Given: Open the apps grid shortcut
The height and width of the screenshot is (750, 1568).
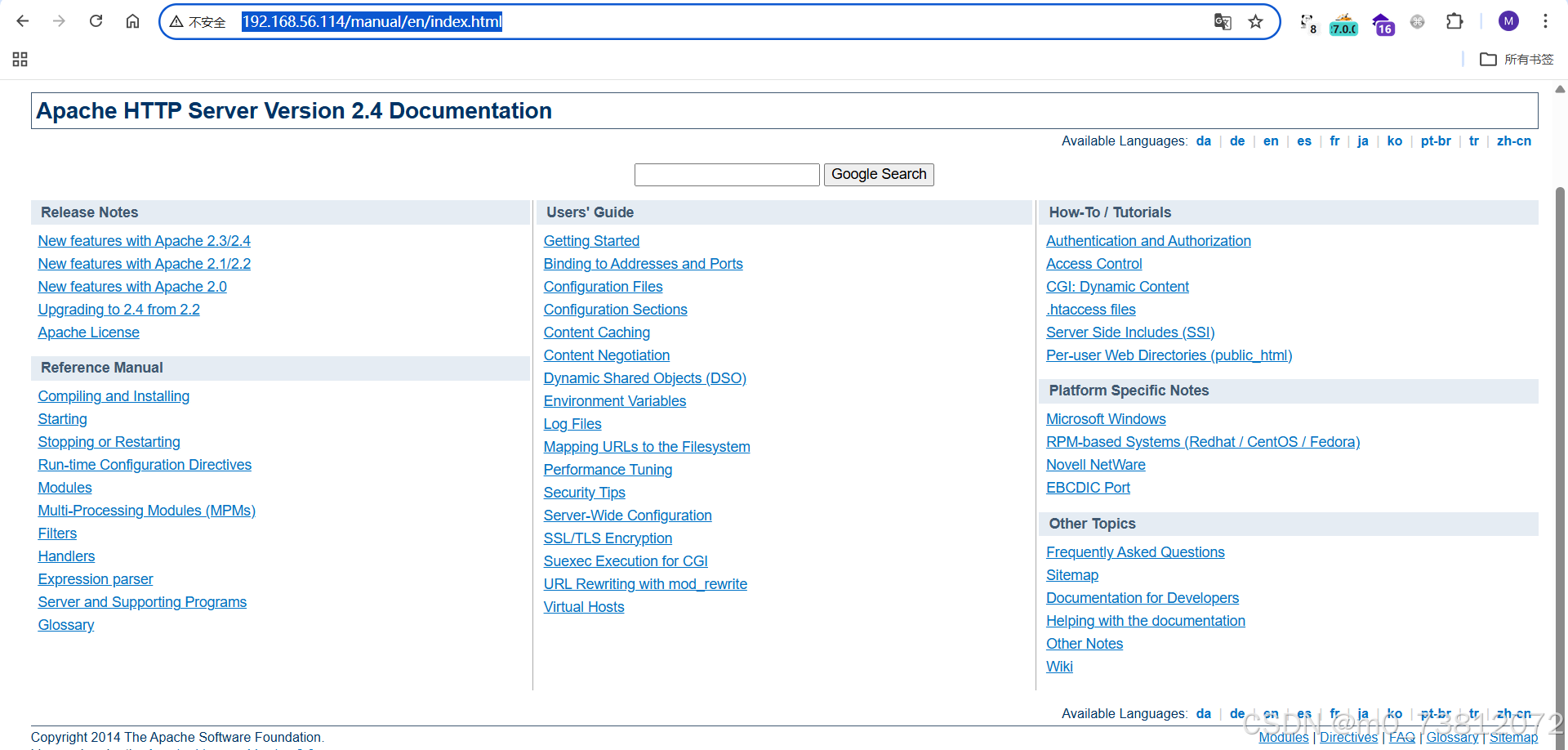Looking at the screenshot, I should [20, 59].
